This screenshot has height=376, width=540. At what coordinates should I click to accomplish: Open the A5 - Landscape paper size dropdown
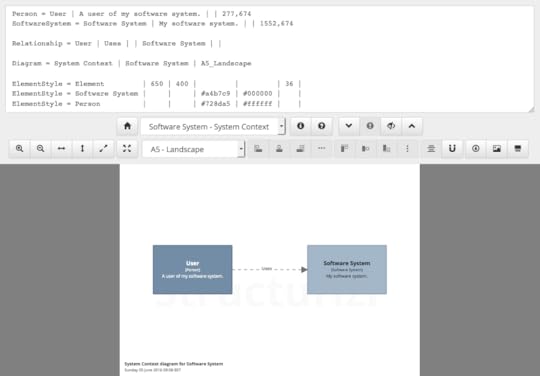pyautogui.click(x=194, y=149)
